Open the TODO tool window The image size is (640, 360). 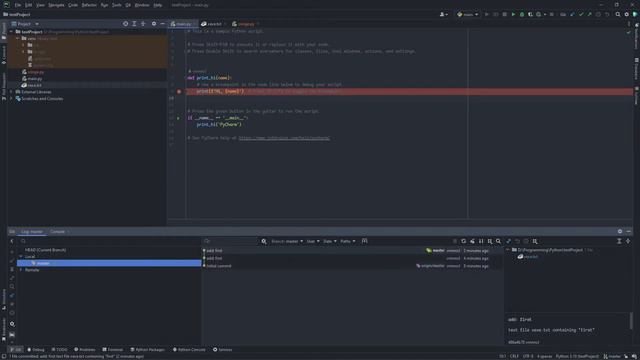click(60, 349)
